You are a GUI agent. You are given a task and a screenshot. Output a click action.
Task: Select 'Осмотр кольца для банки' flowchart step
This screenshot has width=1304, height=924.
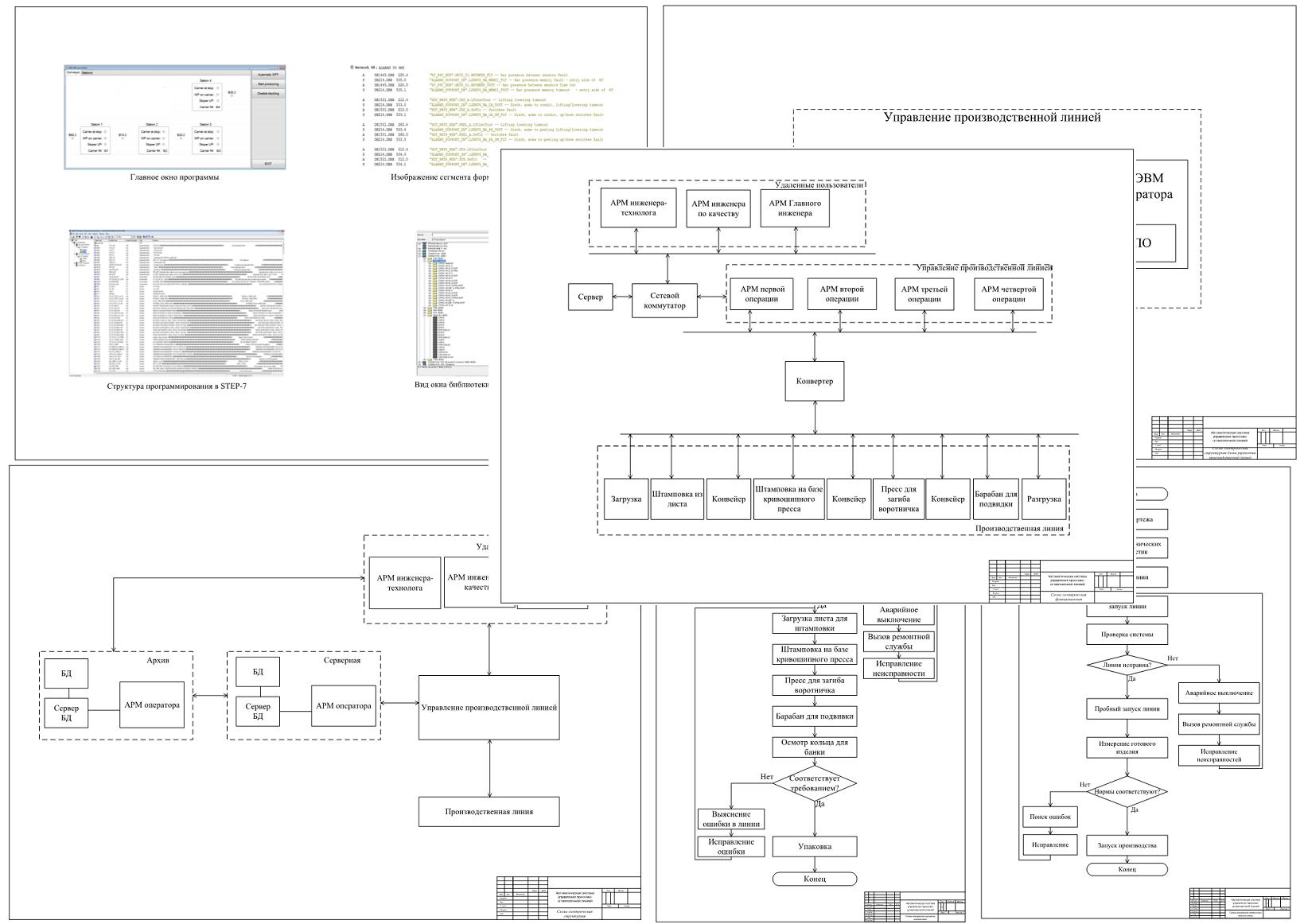coord(815,747)
